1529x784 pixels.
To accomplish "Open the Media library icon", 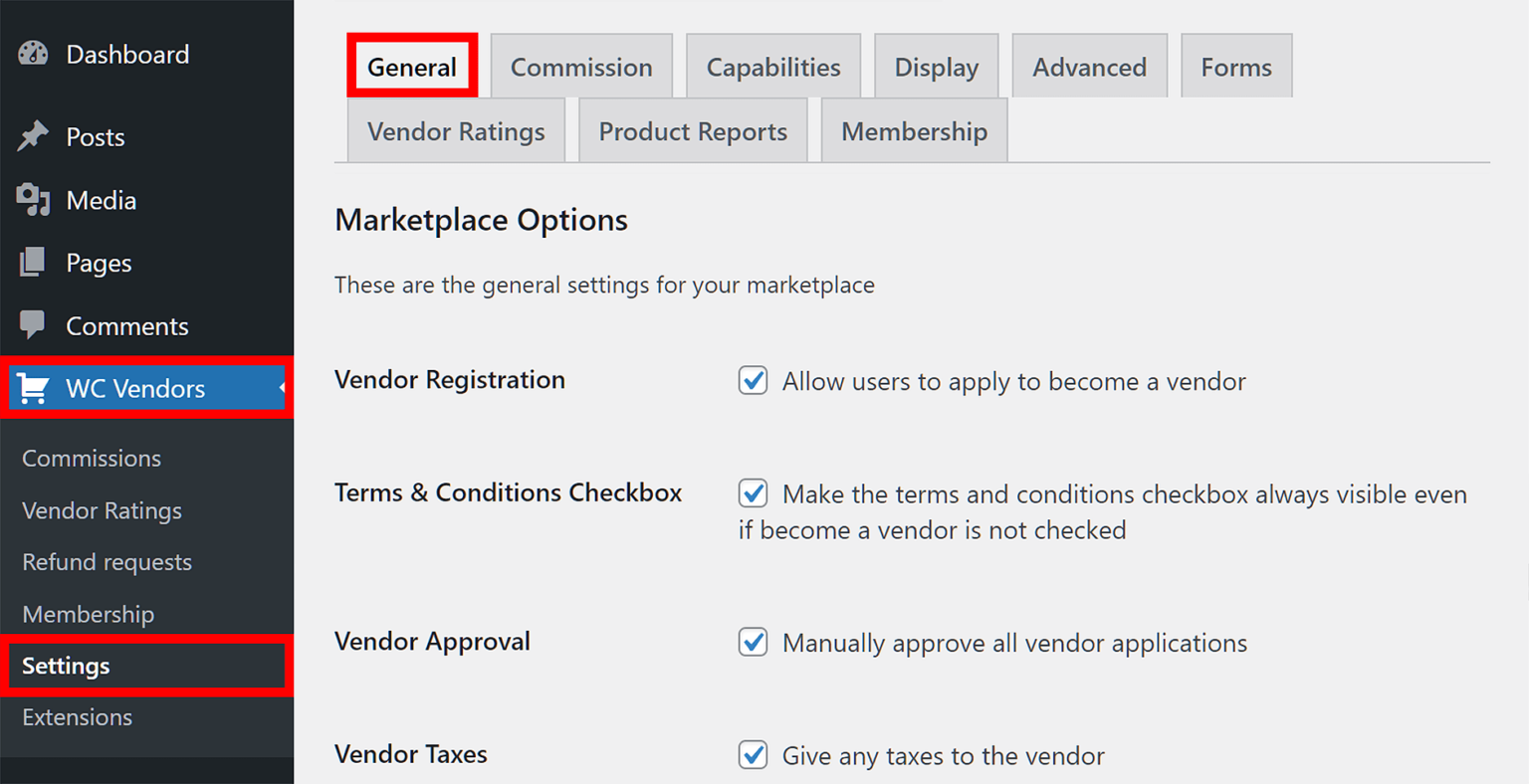I will coord(33,199).
